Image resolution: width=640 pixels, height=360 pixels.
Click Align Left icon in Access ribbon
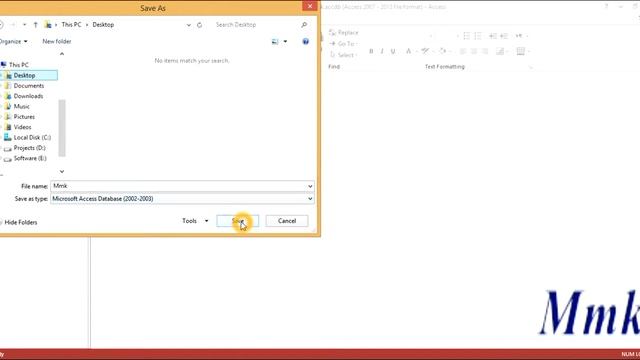(462, 51)
